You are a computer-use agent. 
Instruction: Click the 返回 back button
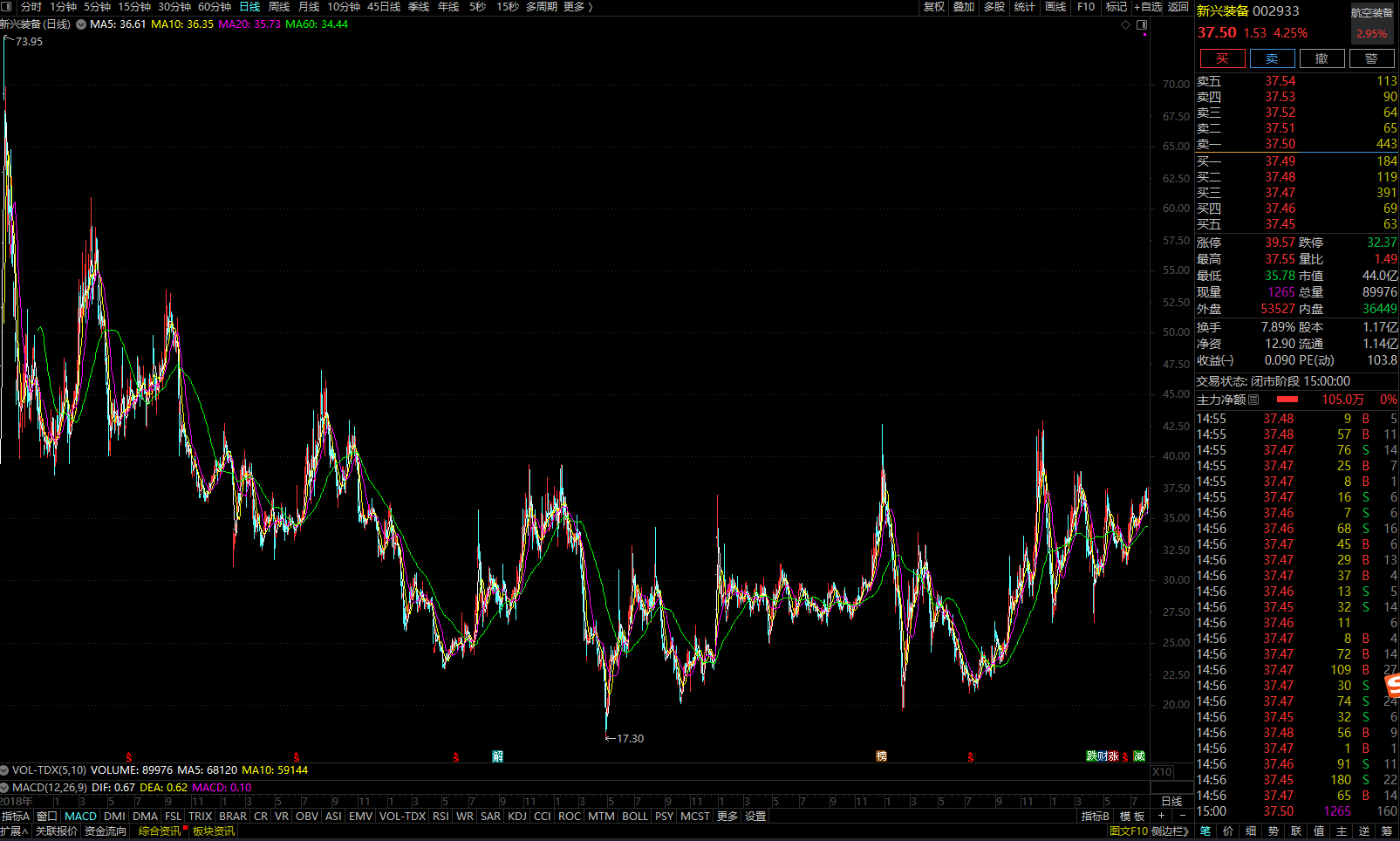point(1178,7)
